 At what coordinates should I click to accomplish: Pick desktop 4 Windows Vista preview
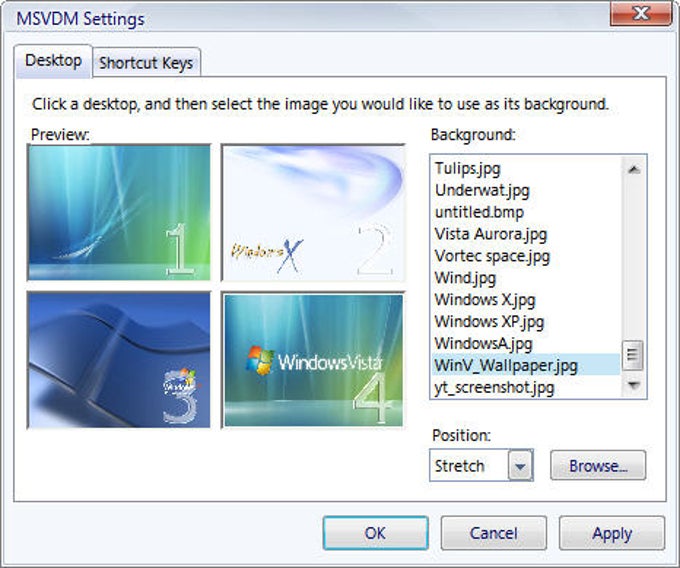coord(313,360)
